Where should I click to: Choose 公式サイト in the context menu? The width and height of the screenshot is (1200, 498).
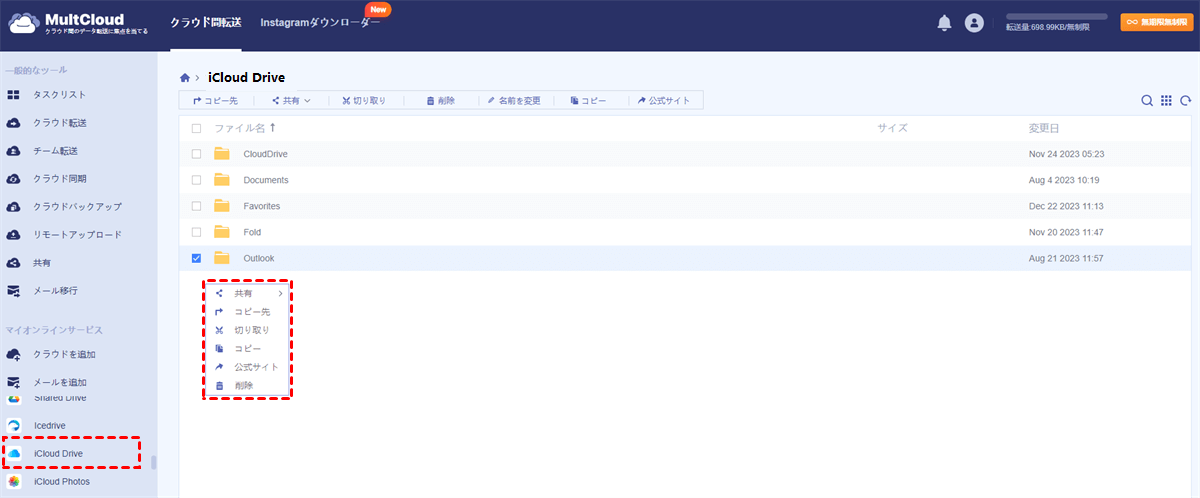tap(249, 367)
